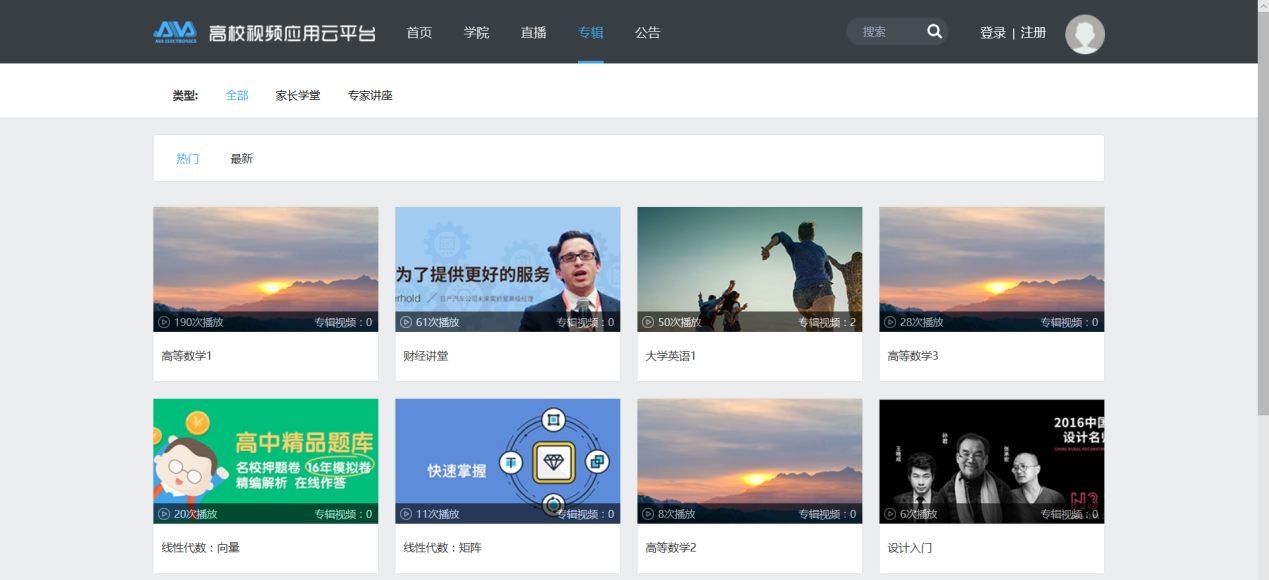Click play icon beside 61次播放

pos(405,322)
